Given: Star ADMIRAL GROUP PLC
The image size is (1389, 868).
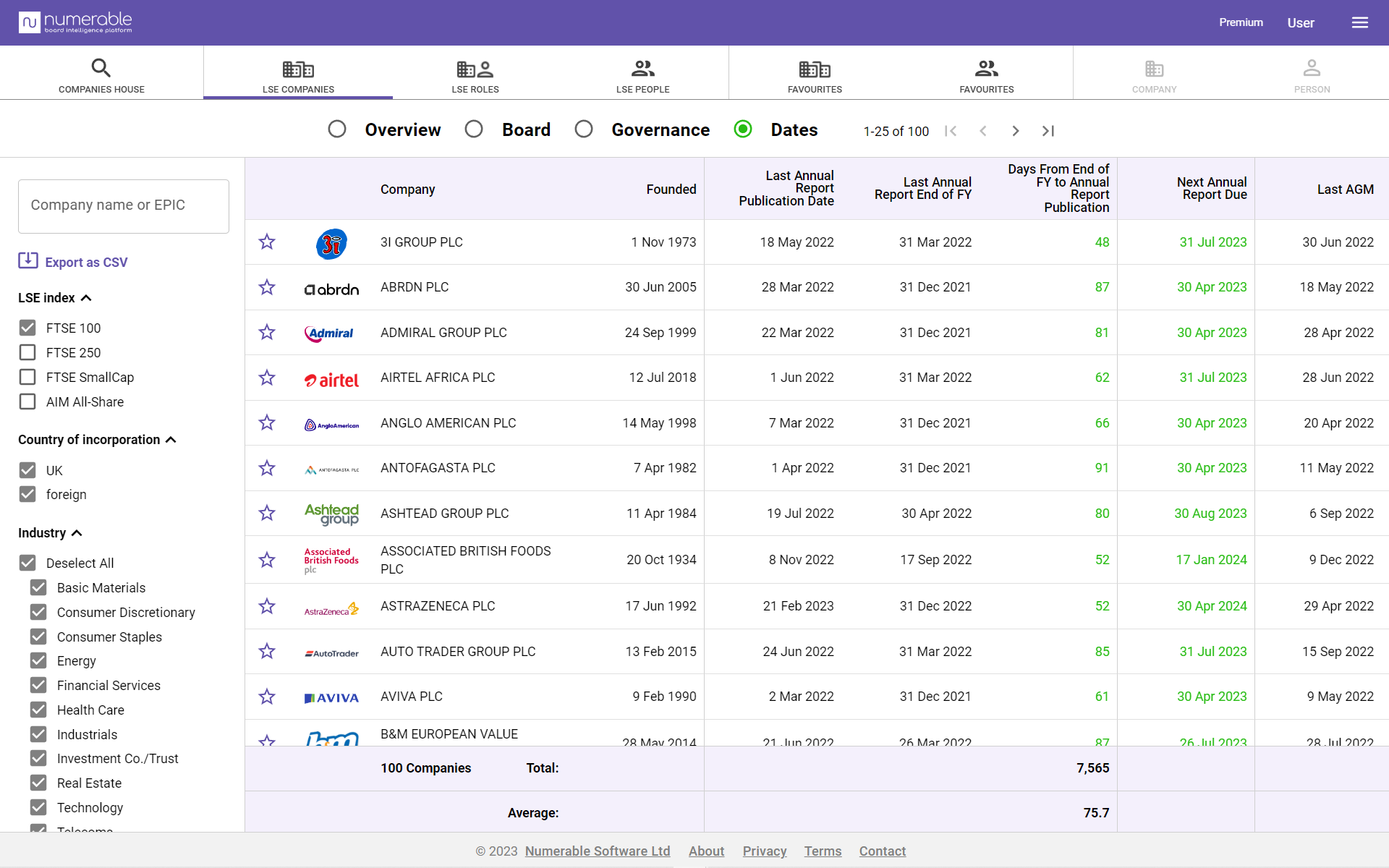Looking at the screenshot, I should point(267,332).
